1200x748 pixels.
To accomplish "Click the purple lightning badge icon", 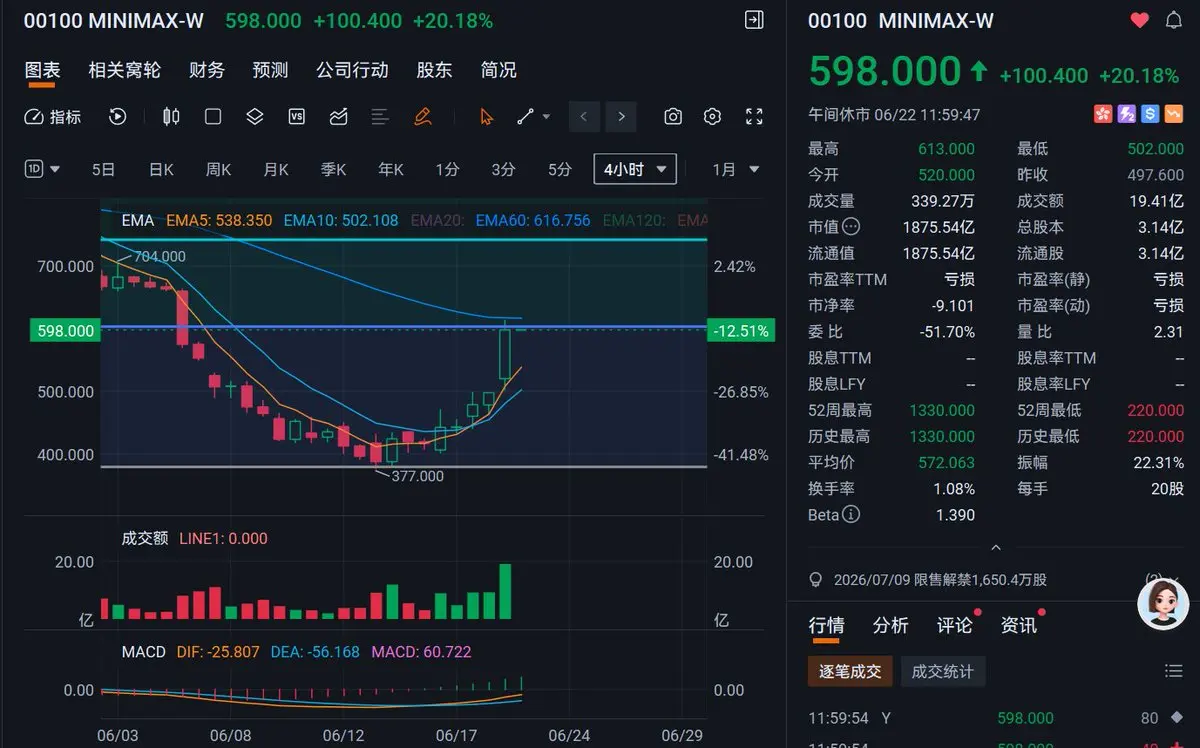I will 1127,115.
